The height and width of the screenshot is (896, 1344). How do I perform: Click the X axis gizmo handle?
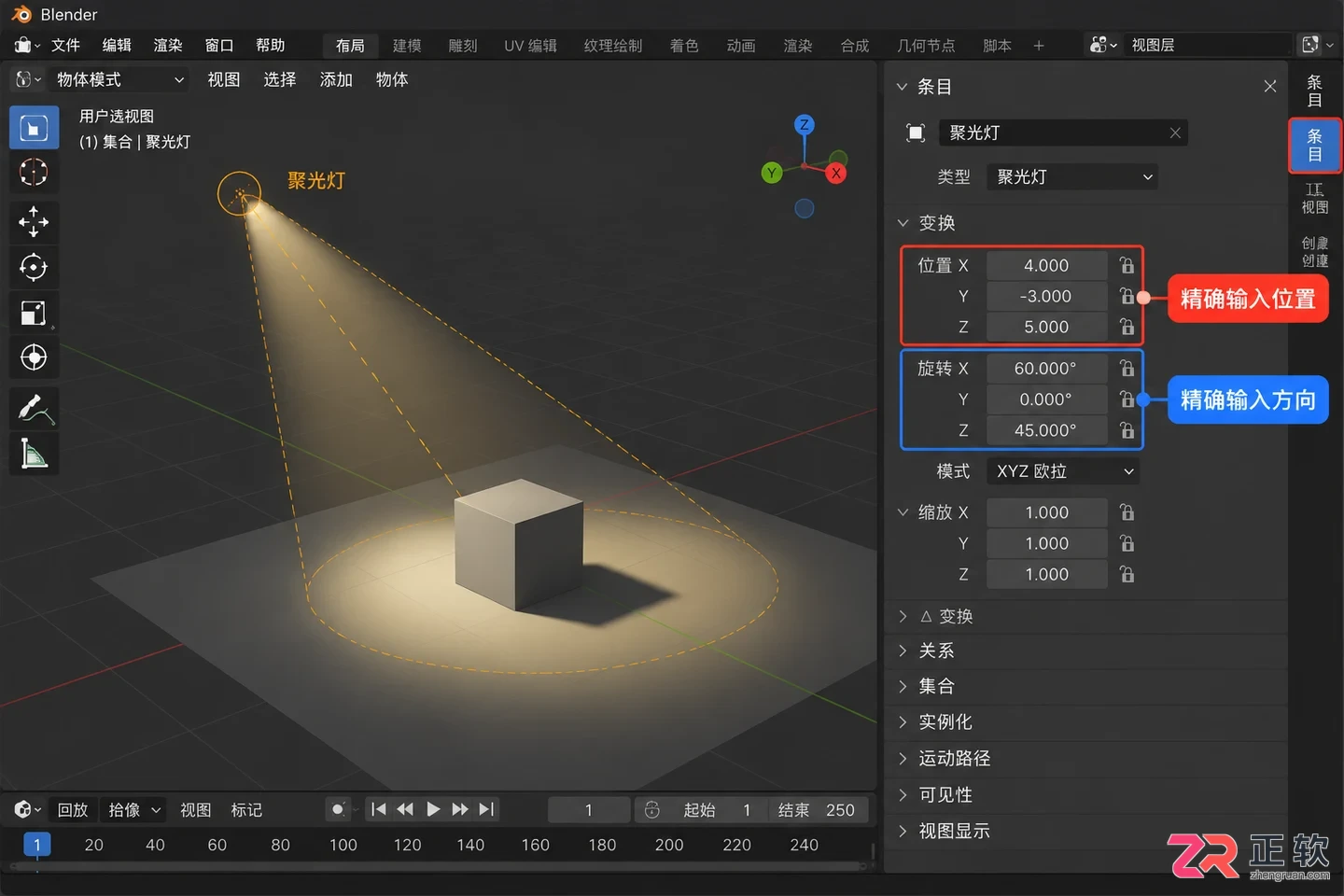tap(836, 173)
